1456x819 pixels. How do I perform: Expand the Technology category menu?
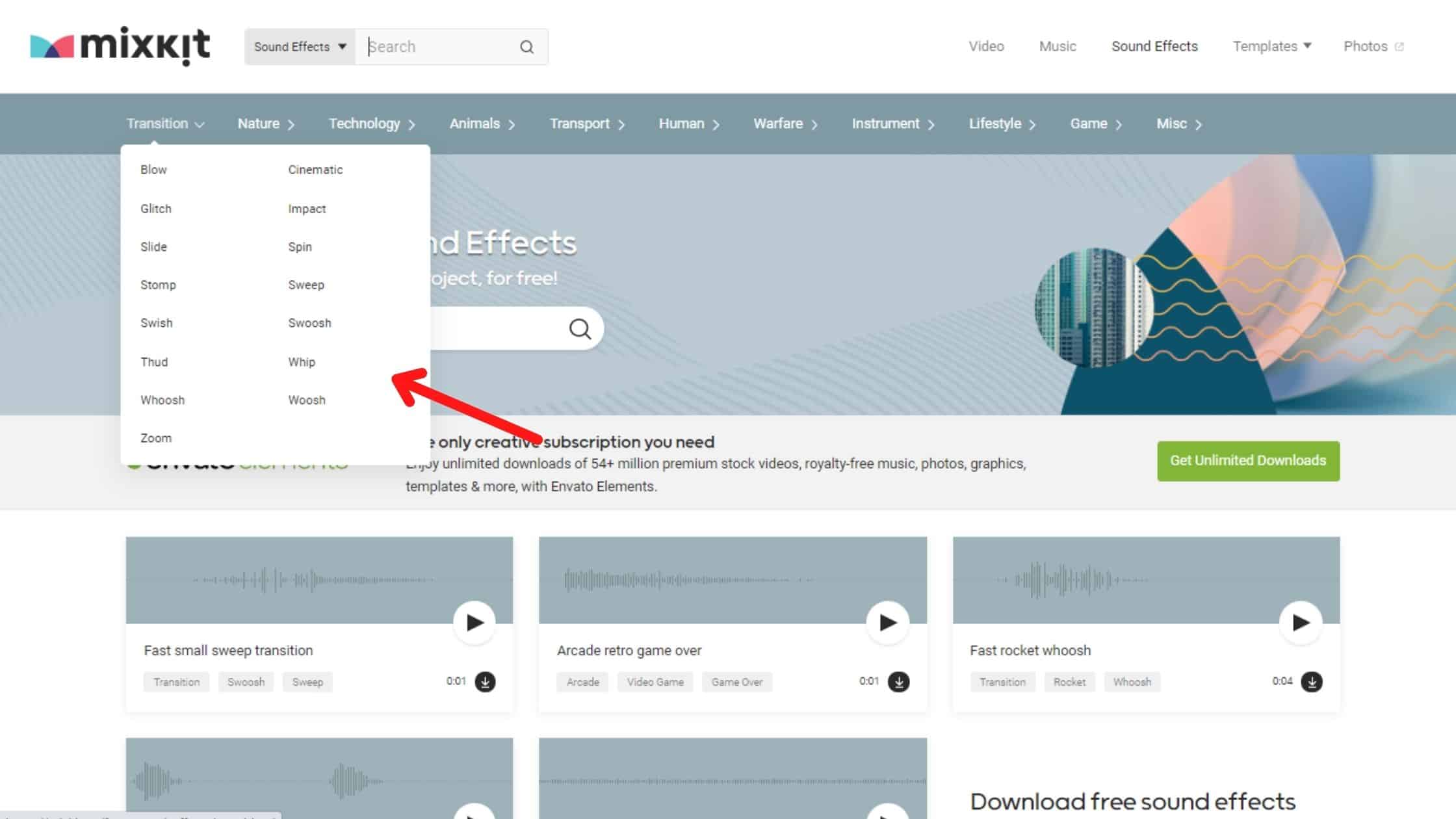pos(372,123)
